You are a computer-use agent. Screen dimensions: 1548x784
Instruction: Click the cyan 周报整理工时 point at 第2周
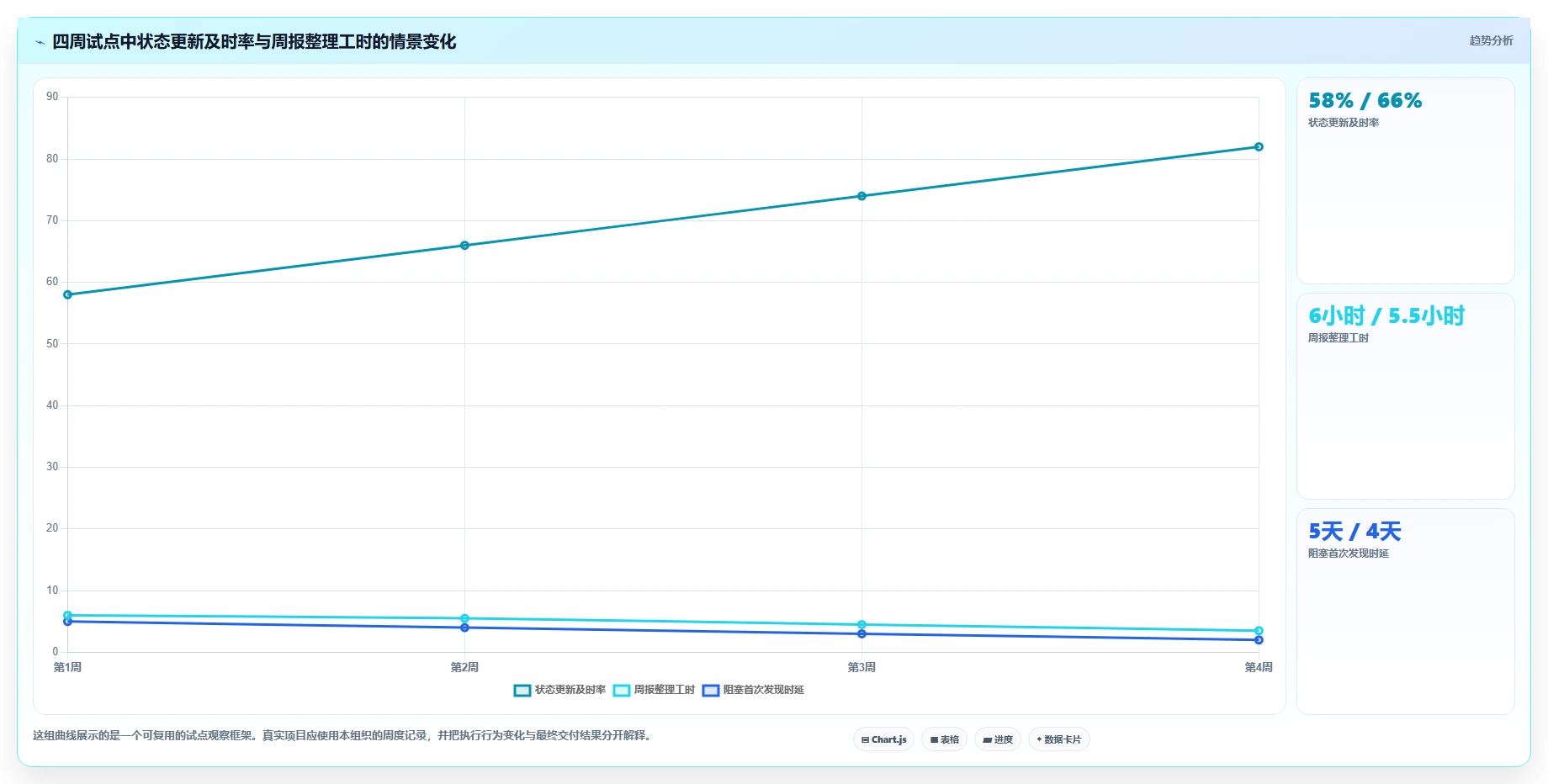coord(464,618)
